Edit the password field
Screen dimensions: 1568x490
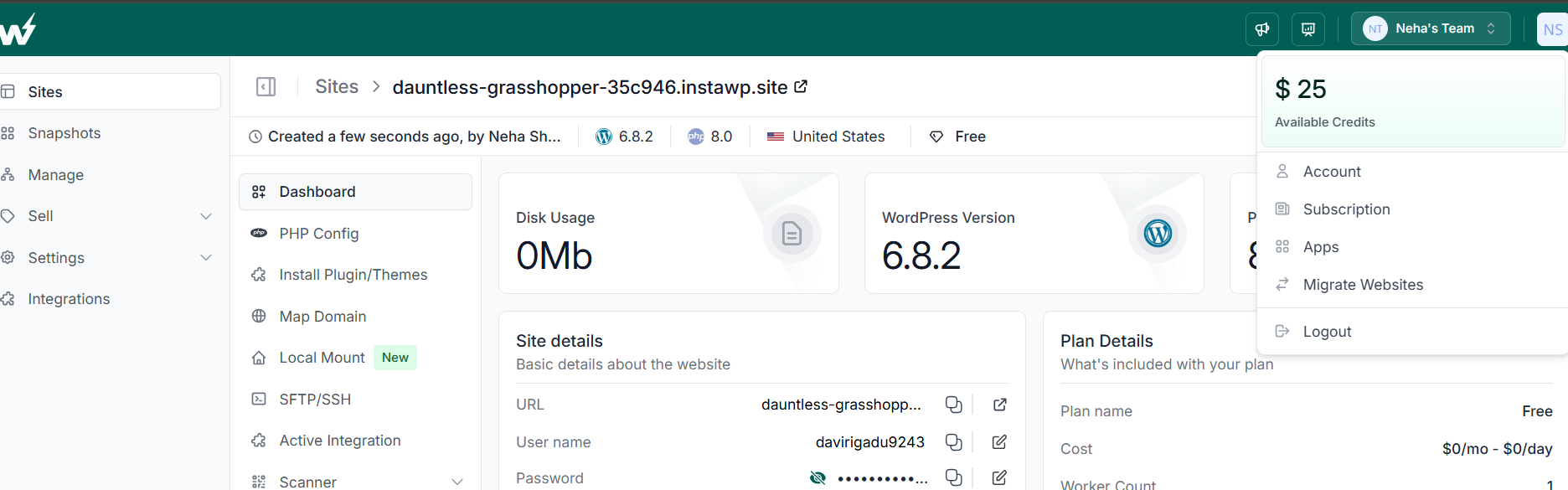tap(999, 477)
